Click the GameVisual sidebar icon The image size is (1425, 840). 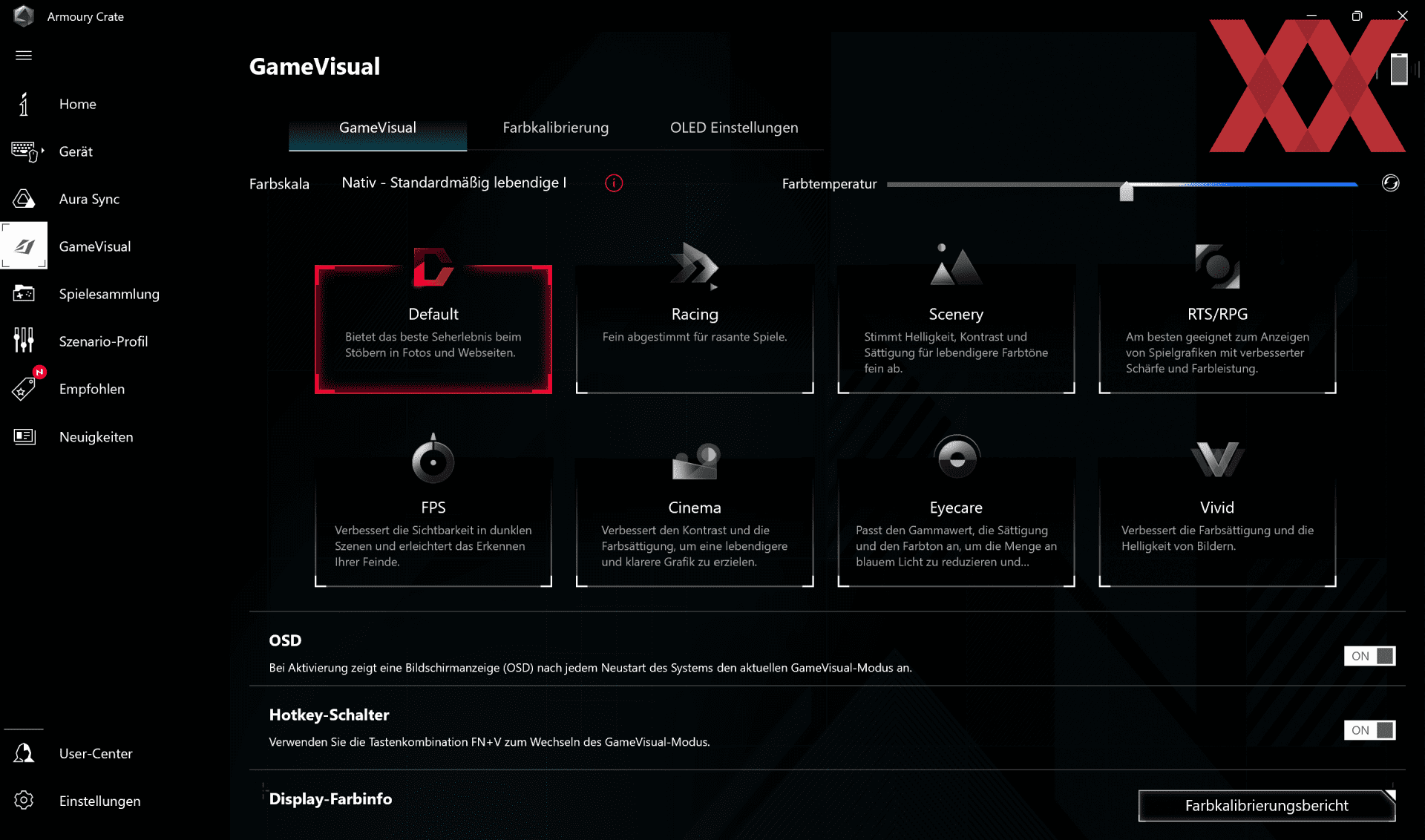tap(24, 246)
